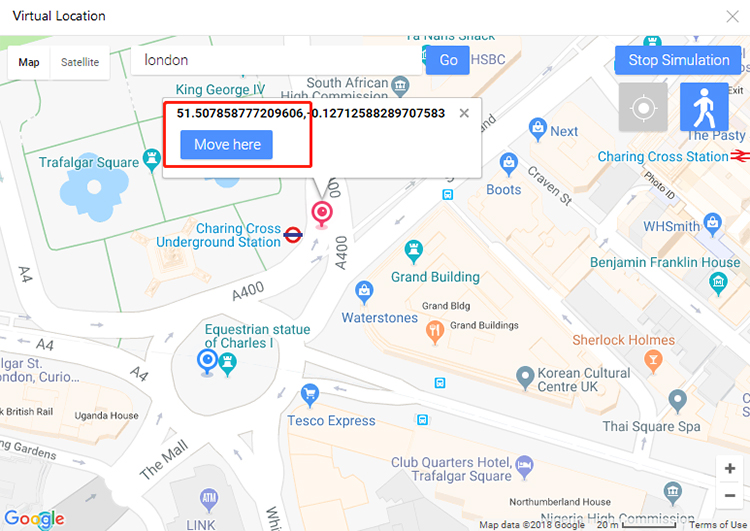The height and width of the screenshot is (531, 750).
Task: Open the Terms of Use link
Action: (x=718, y=525)
